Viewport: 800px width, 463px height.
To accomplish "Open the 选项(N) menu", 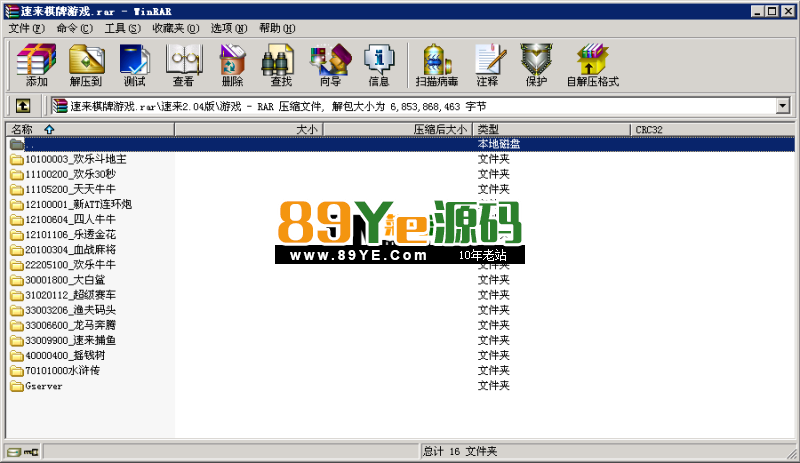I will [229, 29].
